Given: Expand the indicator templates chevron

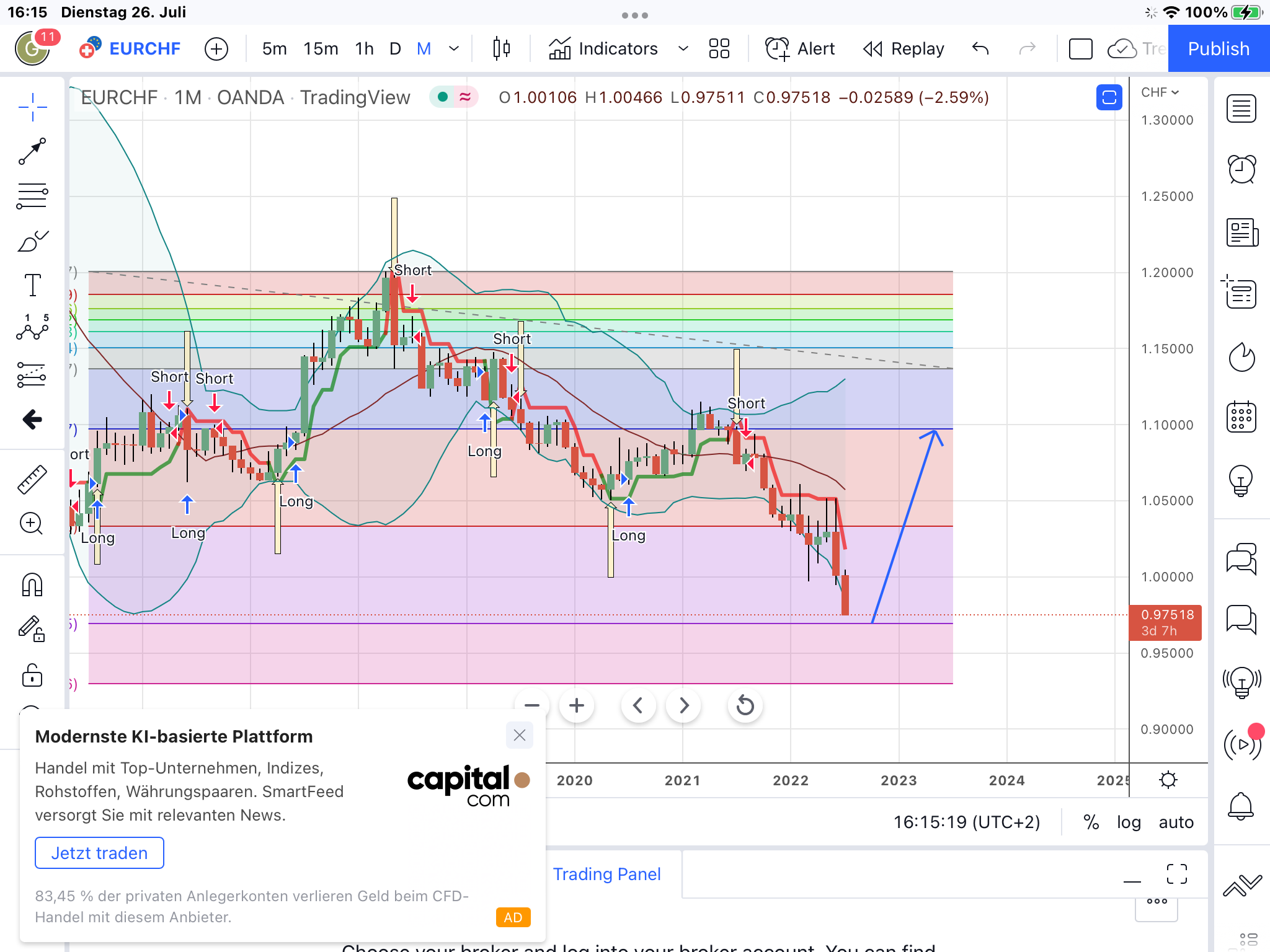Looking at the screenshot, I should 683,48.
